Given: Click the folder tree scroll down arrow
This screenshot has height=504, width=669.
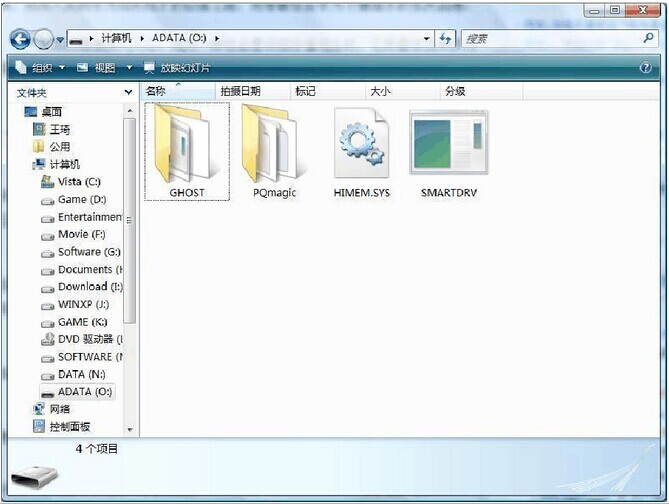Looking at the screenshot, I should point(130,429).
